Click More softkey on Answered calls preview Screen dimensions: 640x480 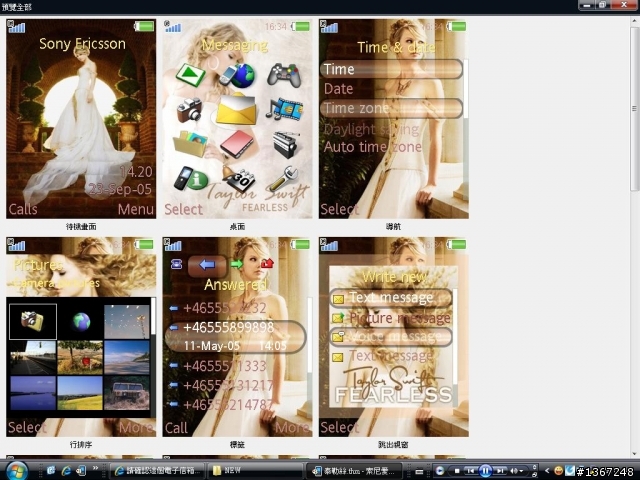[x=292, y=428]
